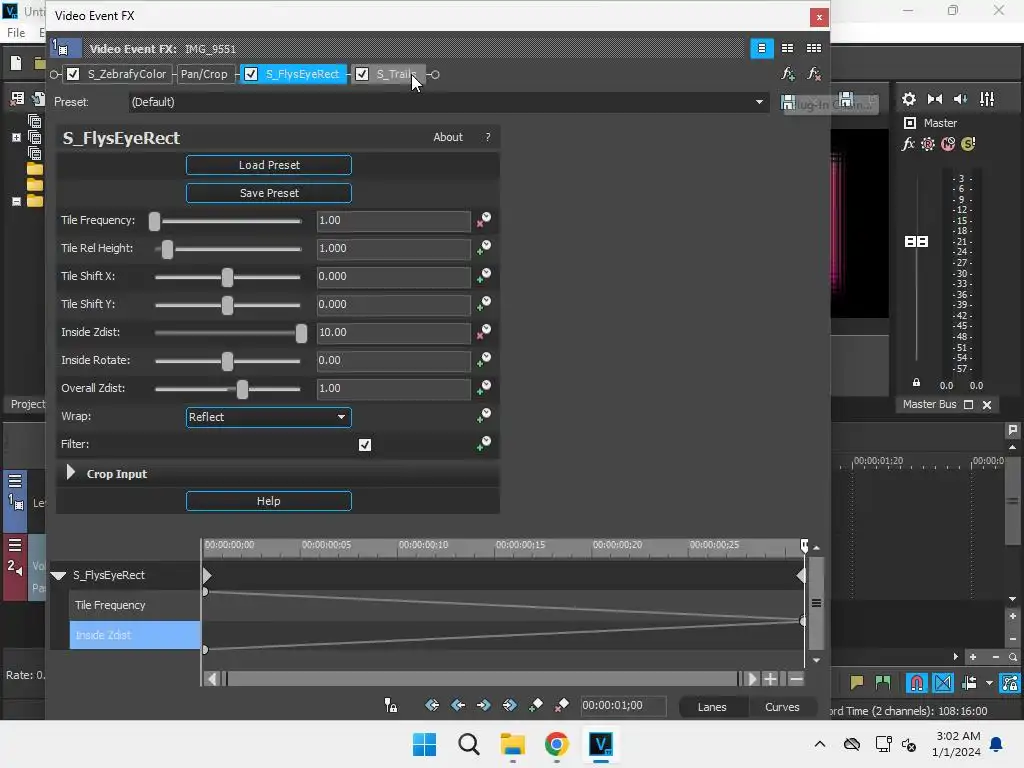Click the Master Bus automation settings icon
The image size is (1024, 768).
(x=928, y=144)
